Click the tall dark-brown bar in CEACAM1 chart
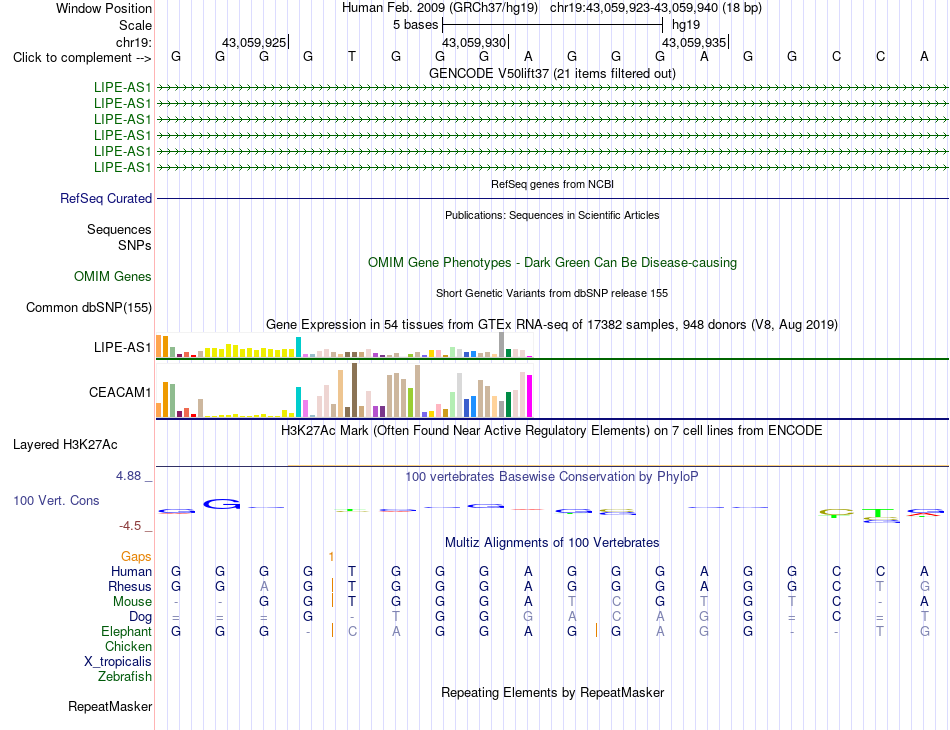The height and width of the screenshot is (730, 950). point(354,390)
